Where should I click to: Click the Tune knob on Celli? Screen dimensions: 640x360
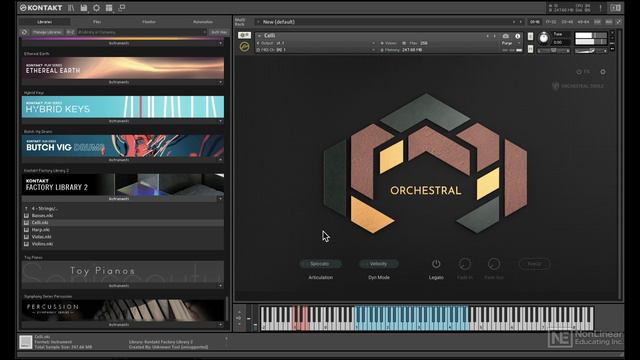point(544,38)
